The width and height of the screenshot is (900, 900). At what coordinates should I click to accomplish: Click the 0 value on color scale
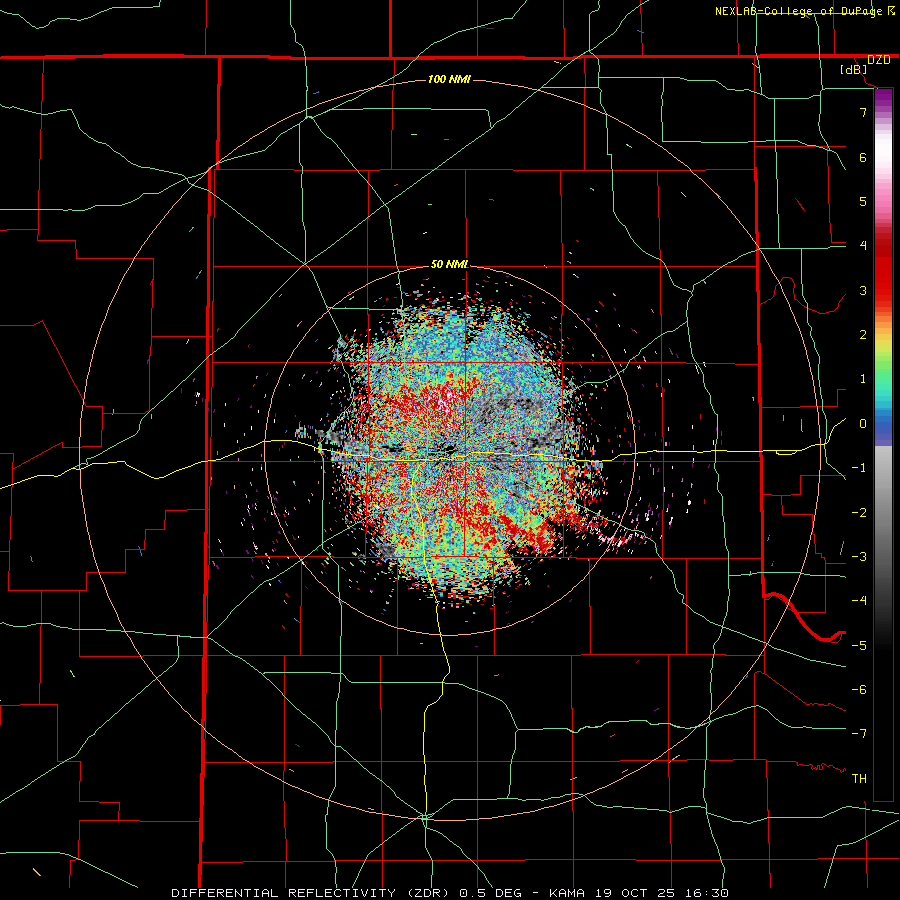863,424
